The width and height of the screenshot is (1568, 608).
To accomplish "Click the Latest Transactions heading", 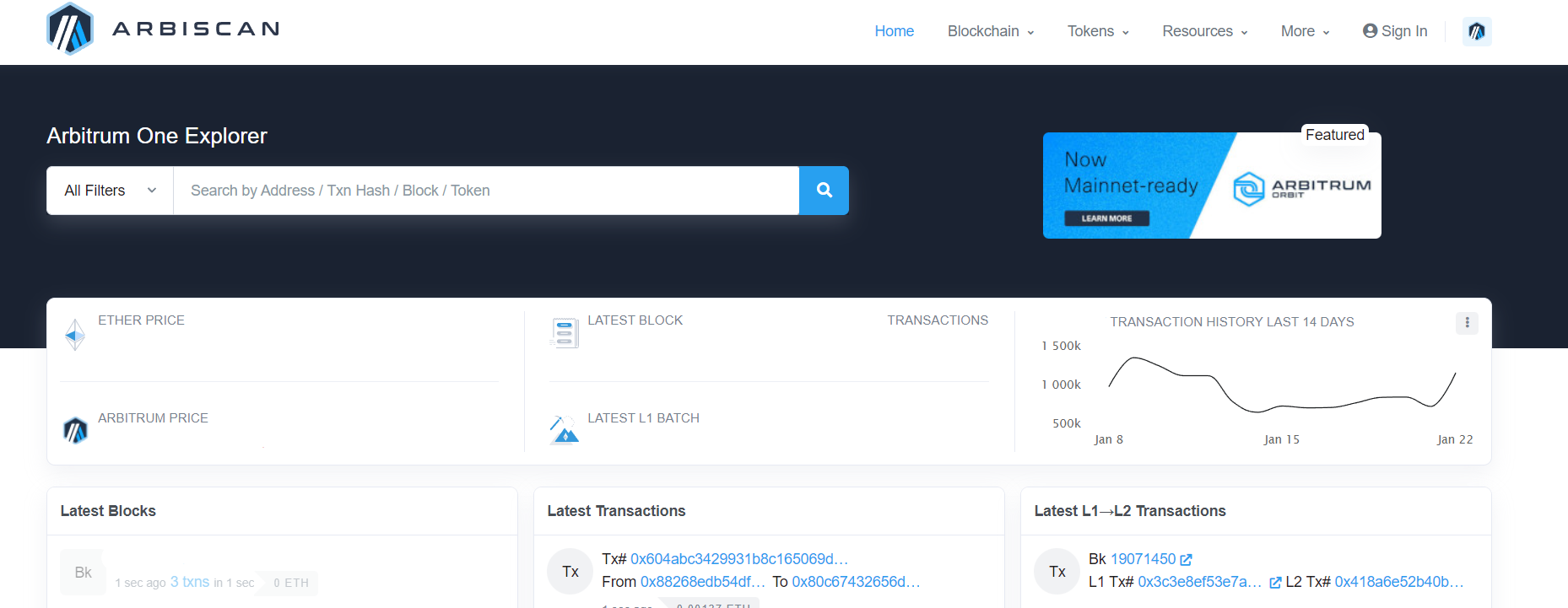I will coord(616,511).
